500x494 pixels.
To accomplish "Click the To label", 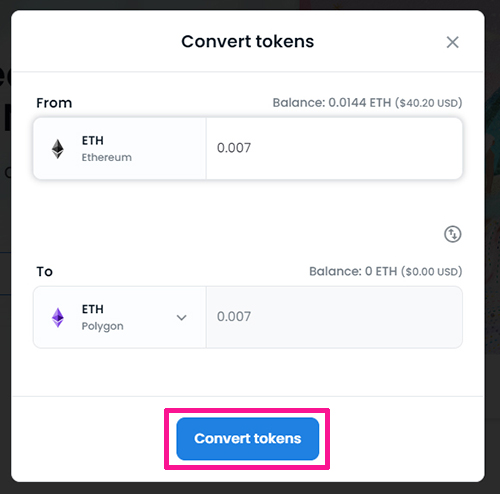I will (45, 271).
